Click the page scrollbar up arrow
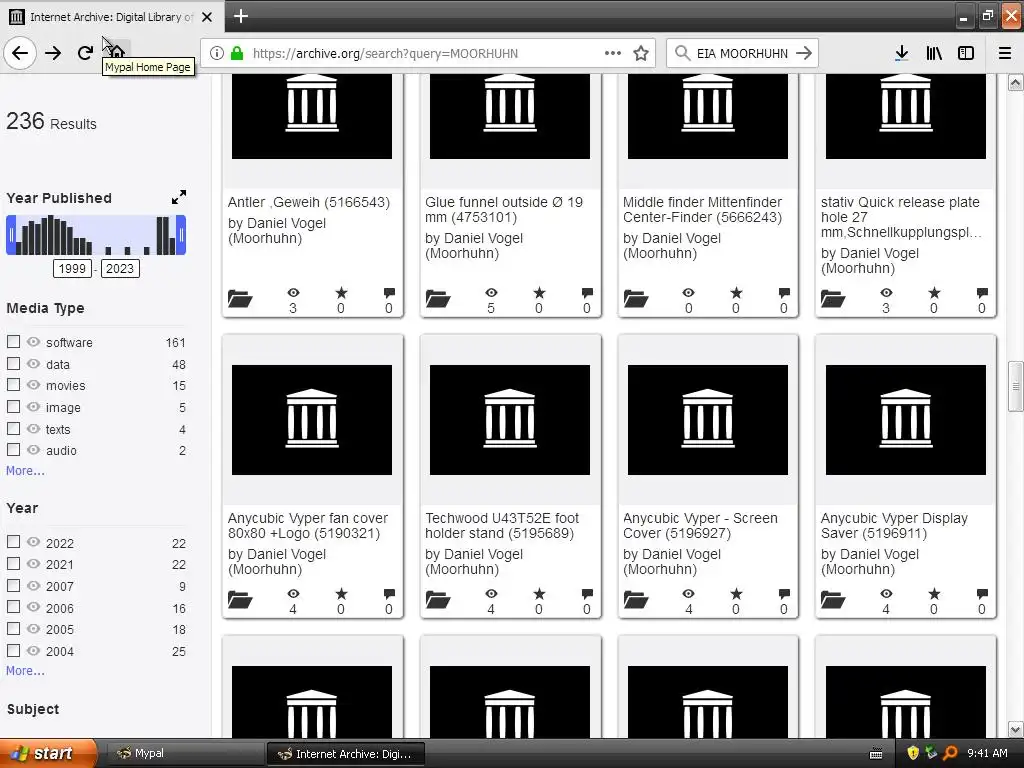1024x768 pixels. coord(1016,82)
